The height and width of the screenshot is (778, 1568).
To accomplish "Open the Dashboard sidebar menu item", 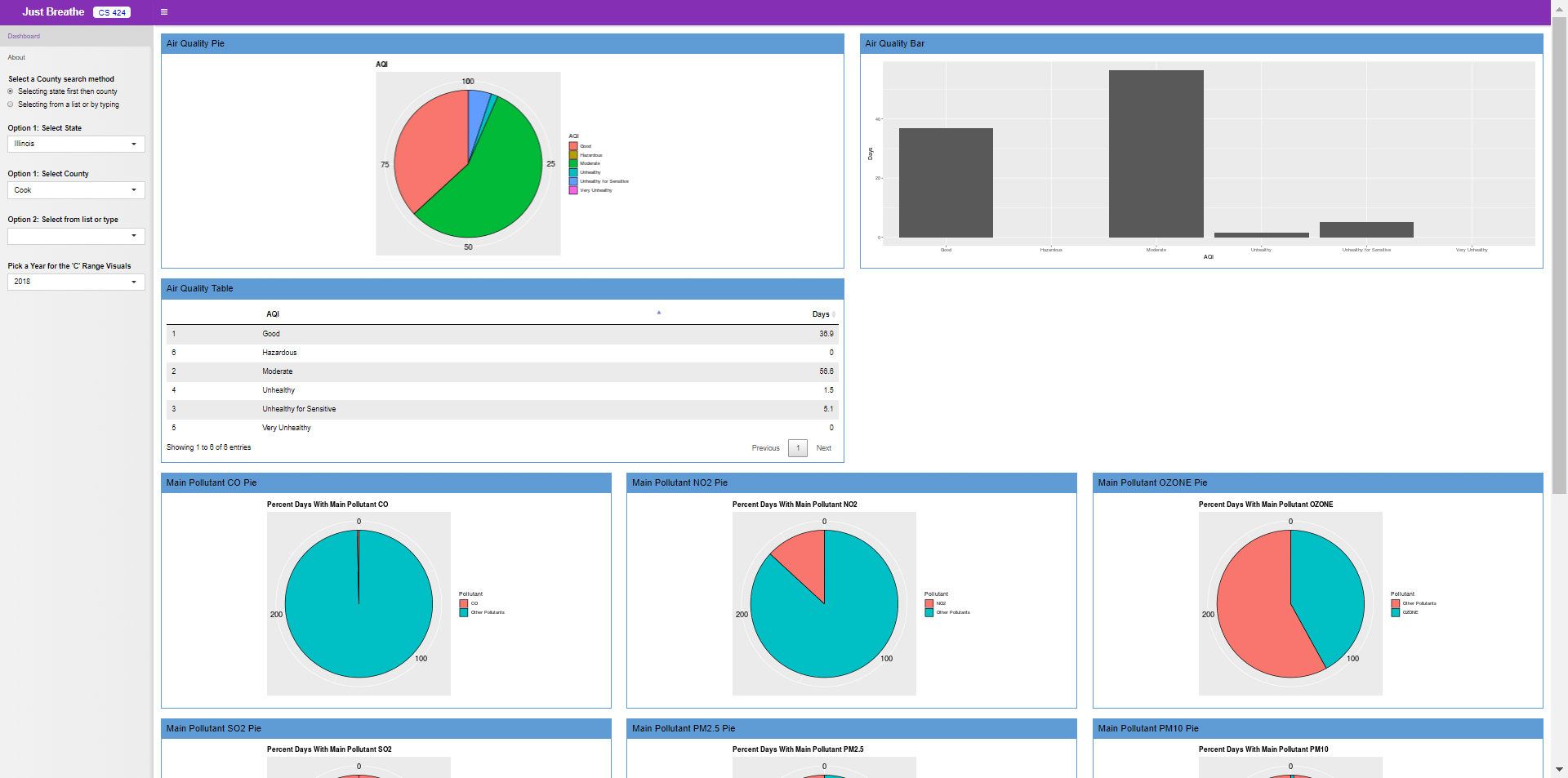I will (76, 36).
